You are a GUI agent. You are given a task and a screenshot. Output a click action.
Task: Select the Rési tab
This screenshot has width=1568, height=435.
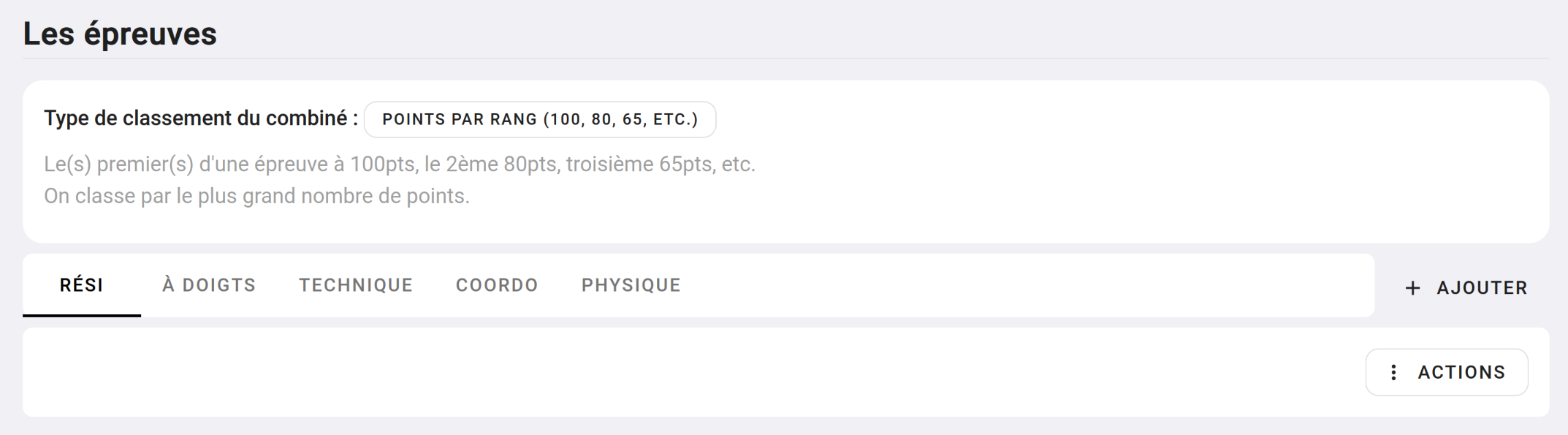[82, 285]
